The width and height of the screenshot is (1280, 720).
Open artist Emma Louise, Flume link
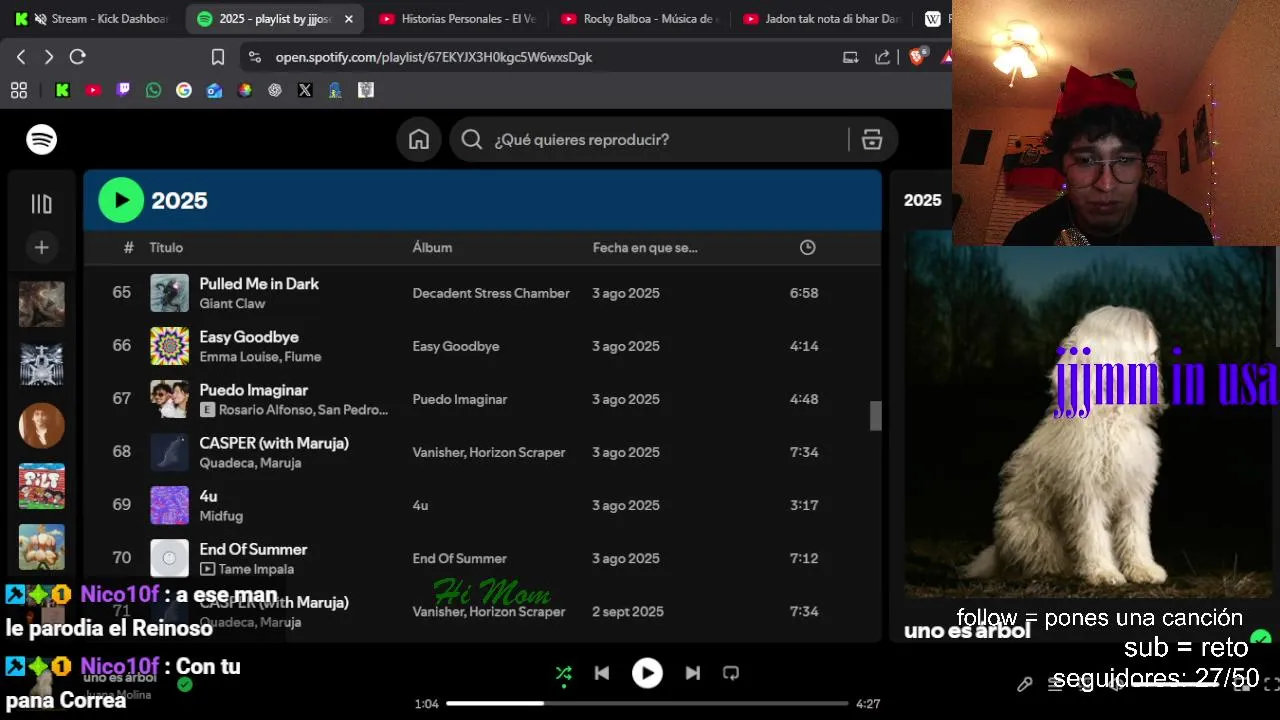(x=260, y=356)
